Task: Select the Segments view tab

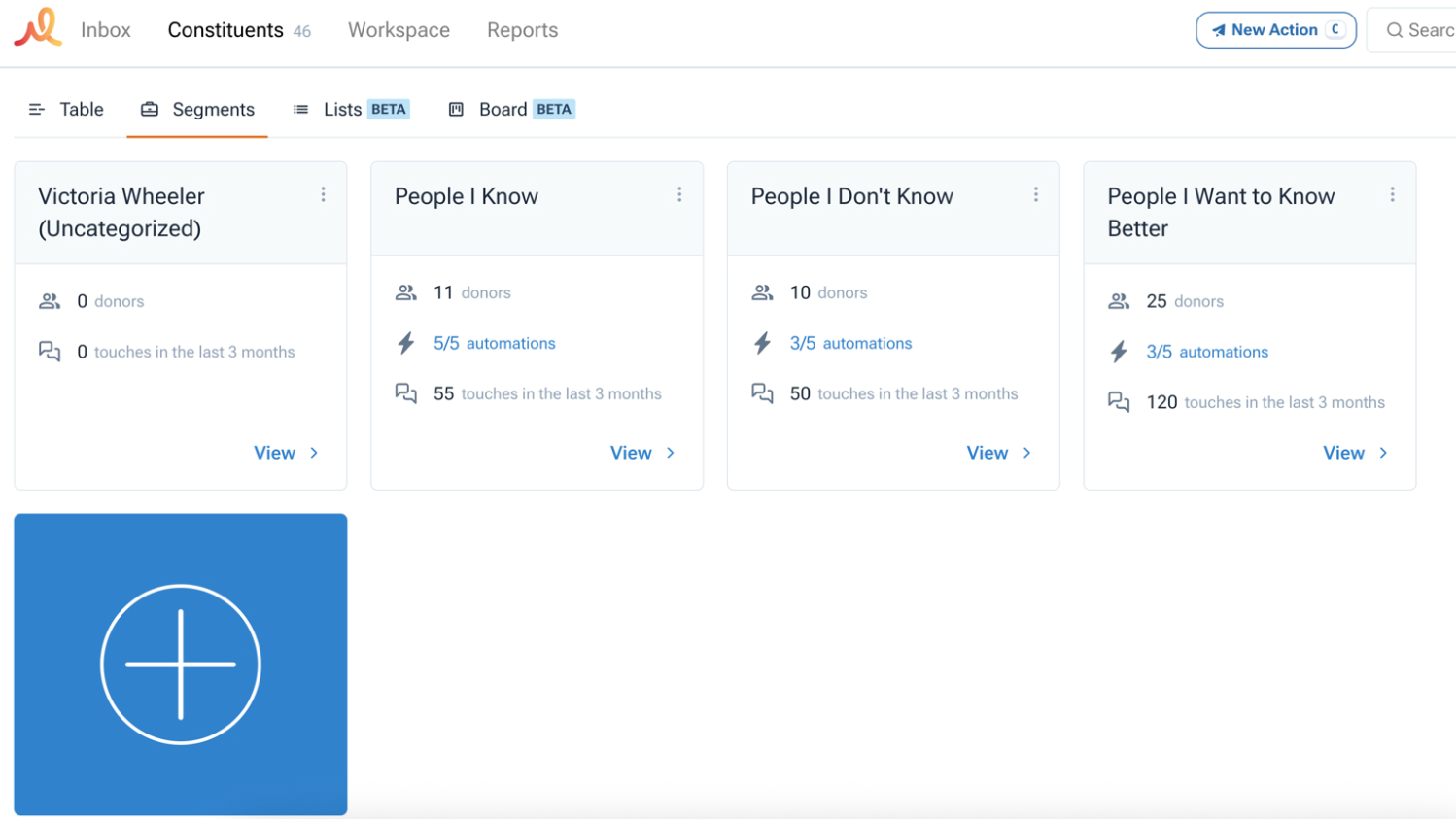Action: click(197, 109)
